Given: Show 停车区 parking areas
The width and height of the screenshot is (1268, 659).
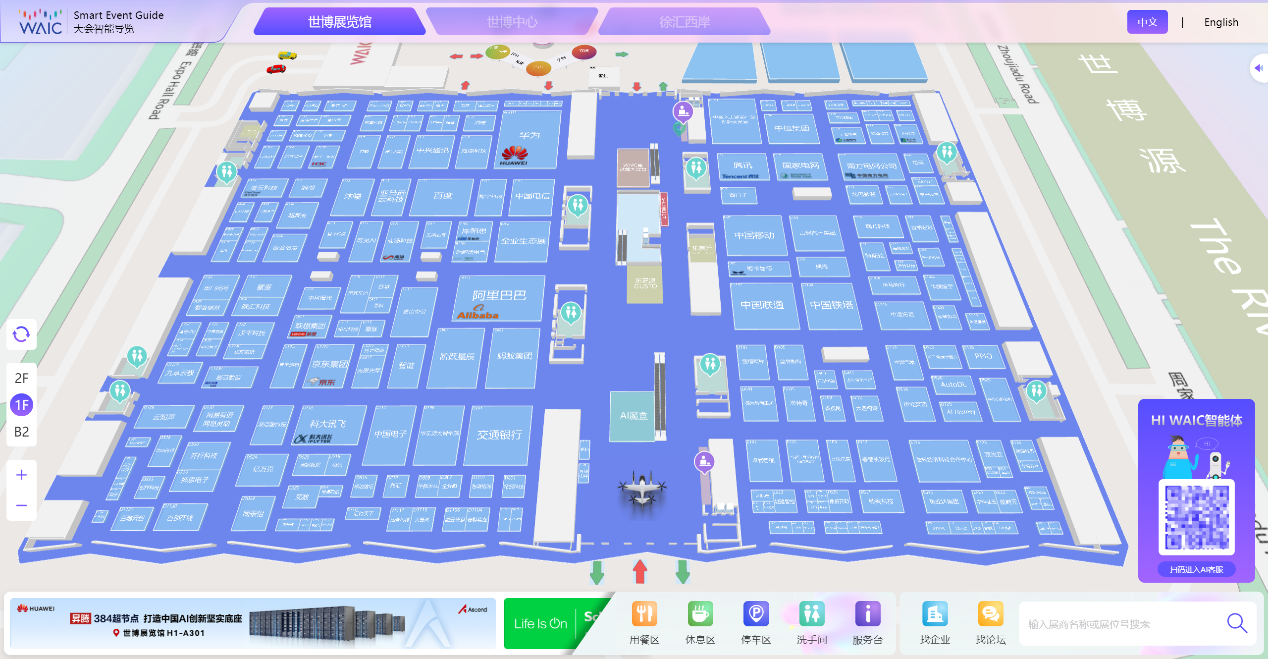Looking at the screenshot, I should (x=756, y=622).
